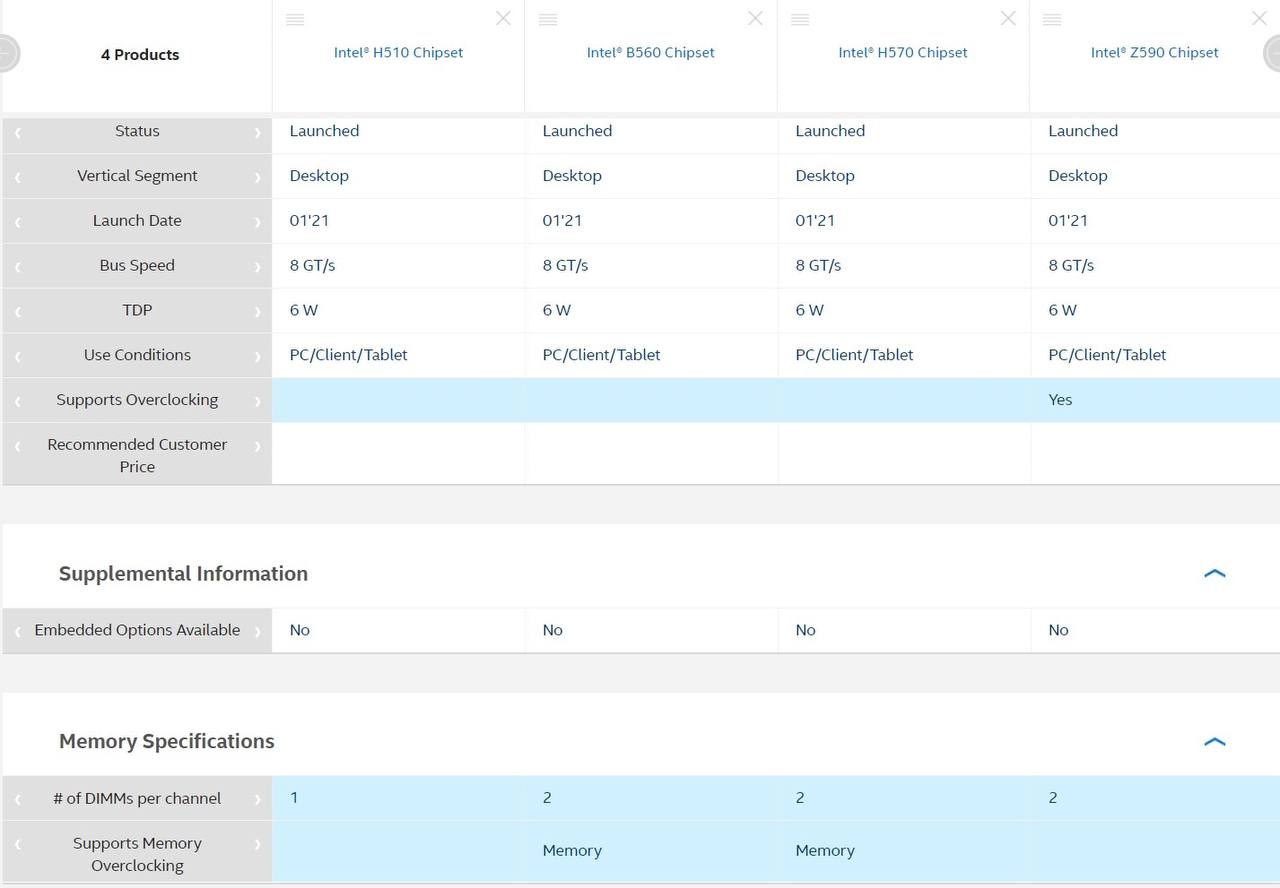
Task: Click left chevron on DIMMs per channel row
Action: click(18, 800)
